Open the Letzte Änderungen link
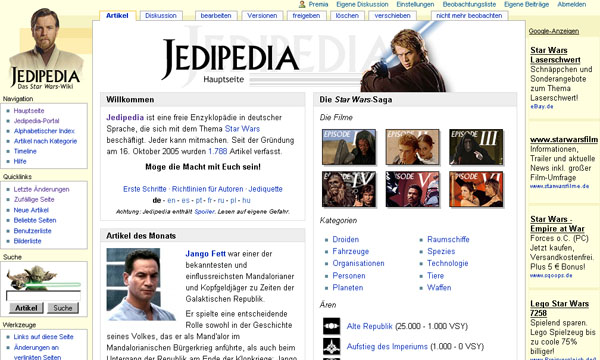 coord(41,189)
